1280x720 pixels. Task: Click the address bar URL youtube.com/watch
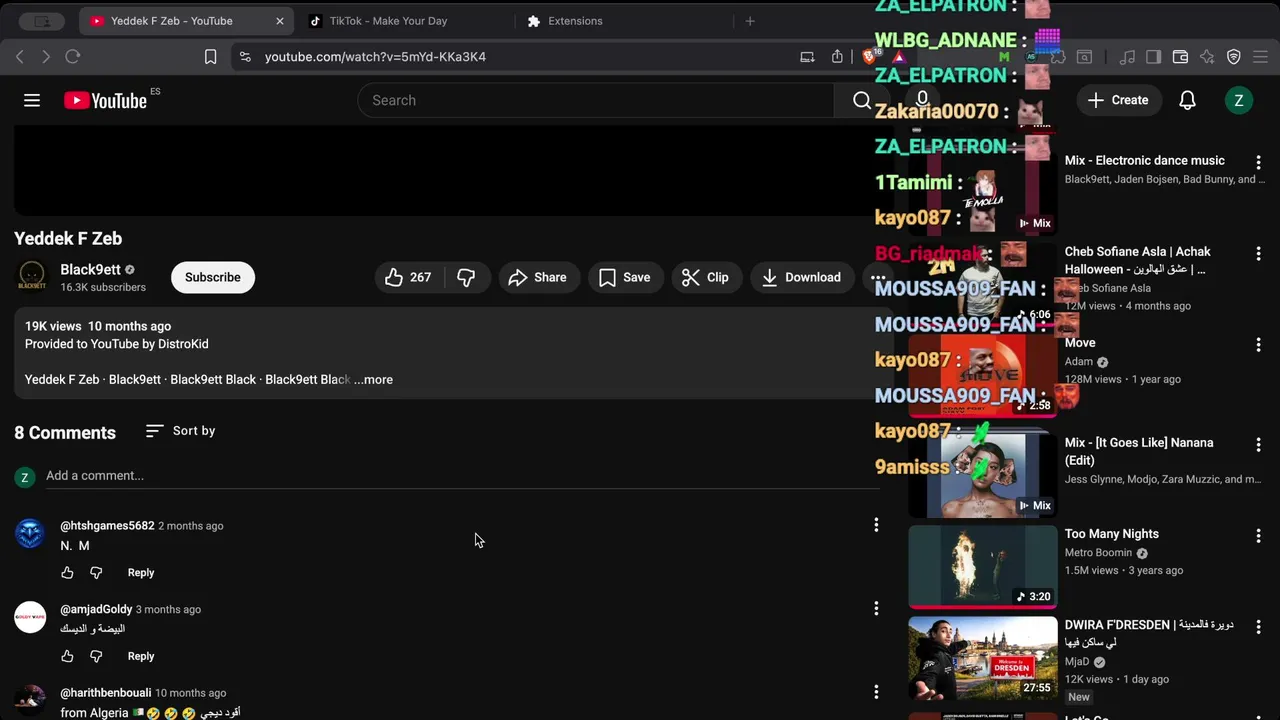point(375,57)
